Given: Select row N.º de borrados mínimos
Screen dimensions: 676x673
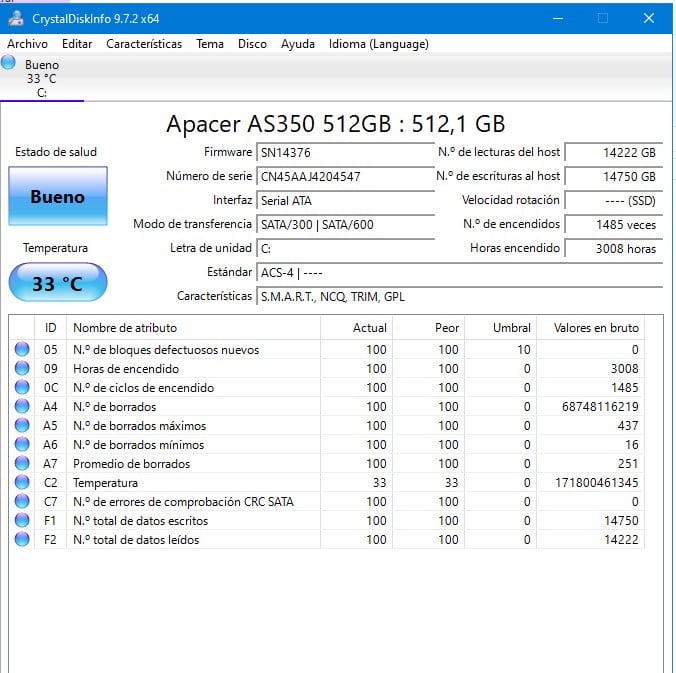Looking at the screenshot, I should coord(327,444).
